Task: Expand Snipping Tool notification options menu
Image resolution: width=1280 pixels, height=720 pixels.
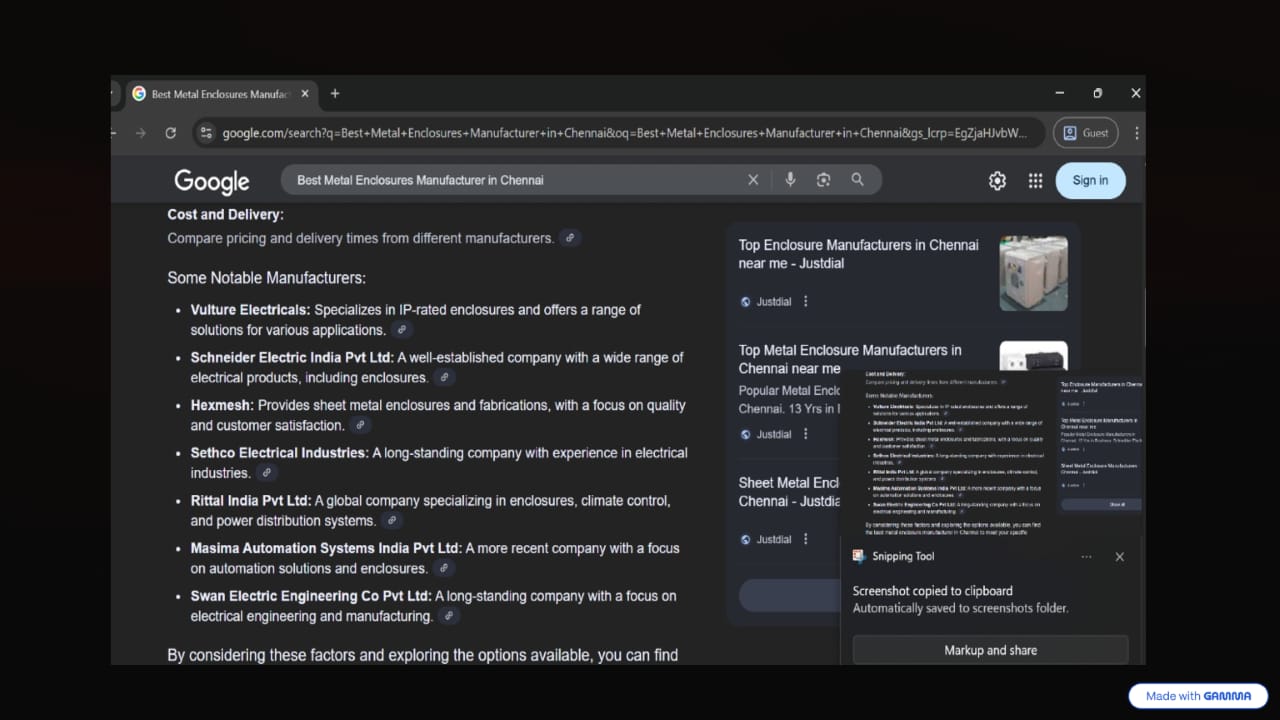Action: point(1086,557)
